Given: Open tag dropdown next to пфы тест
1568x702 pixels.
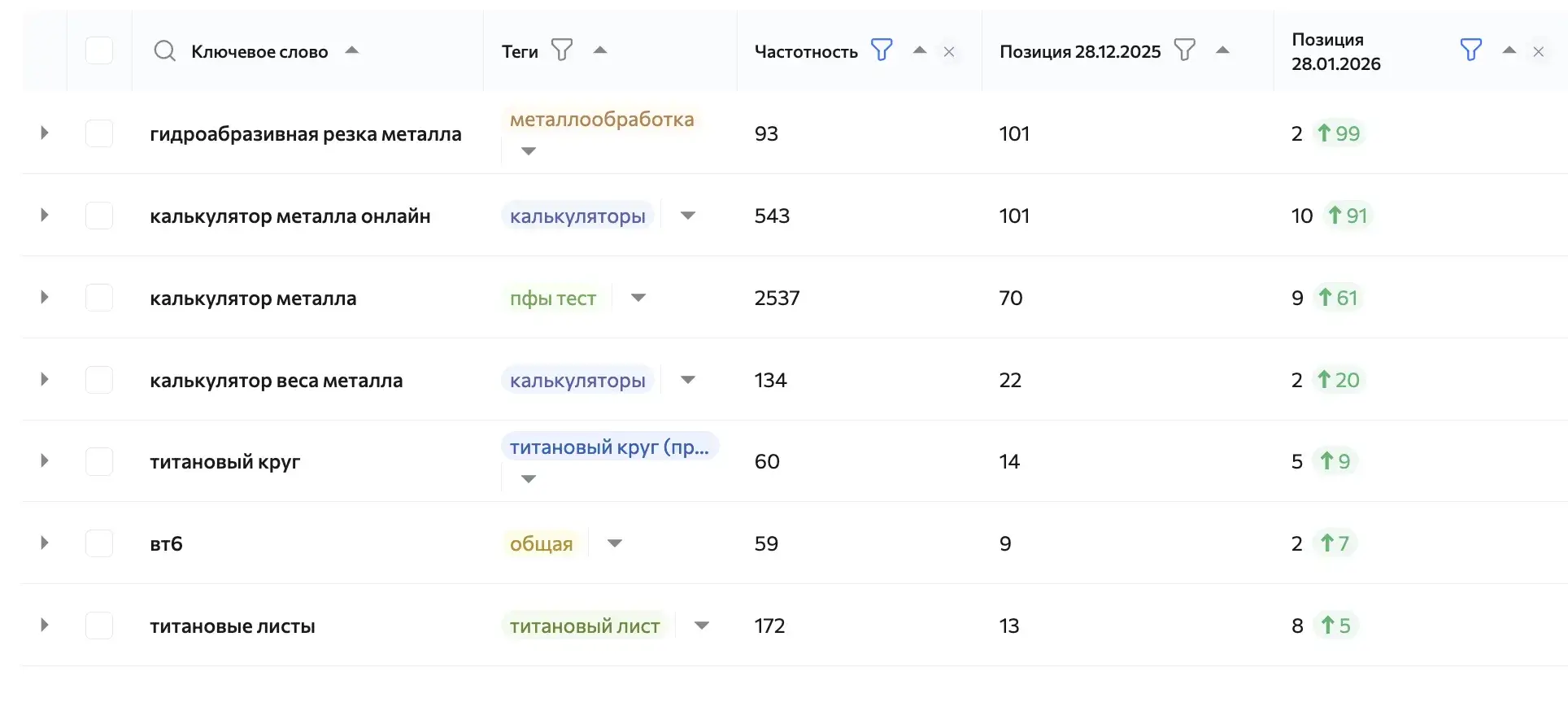Looking at the screenshot, I should pos(638,298).
